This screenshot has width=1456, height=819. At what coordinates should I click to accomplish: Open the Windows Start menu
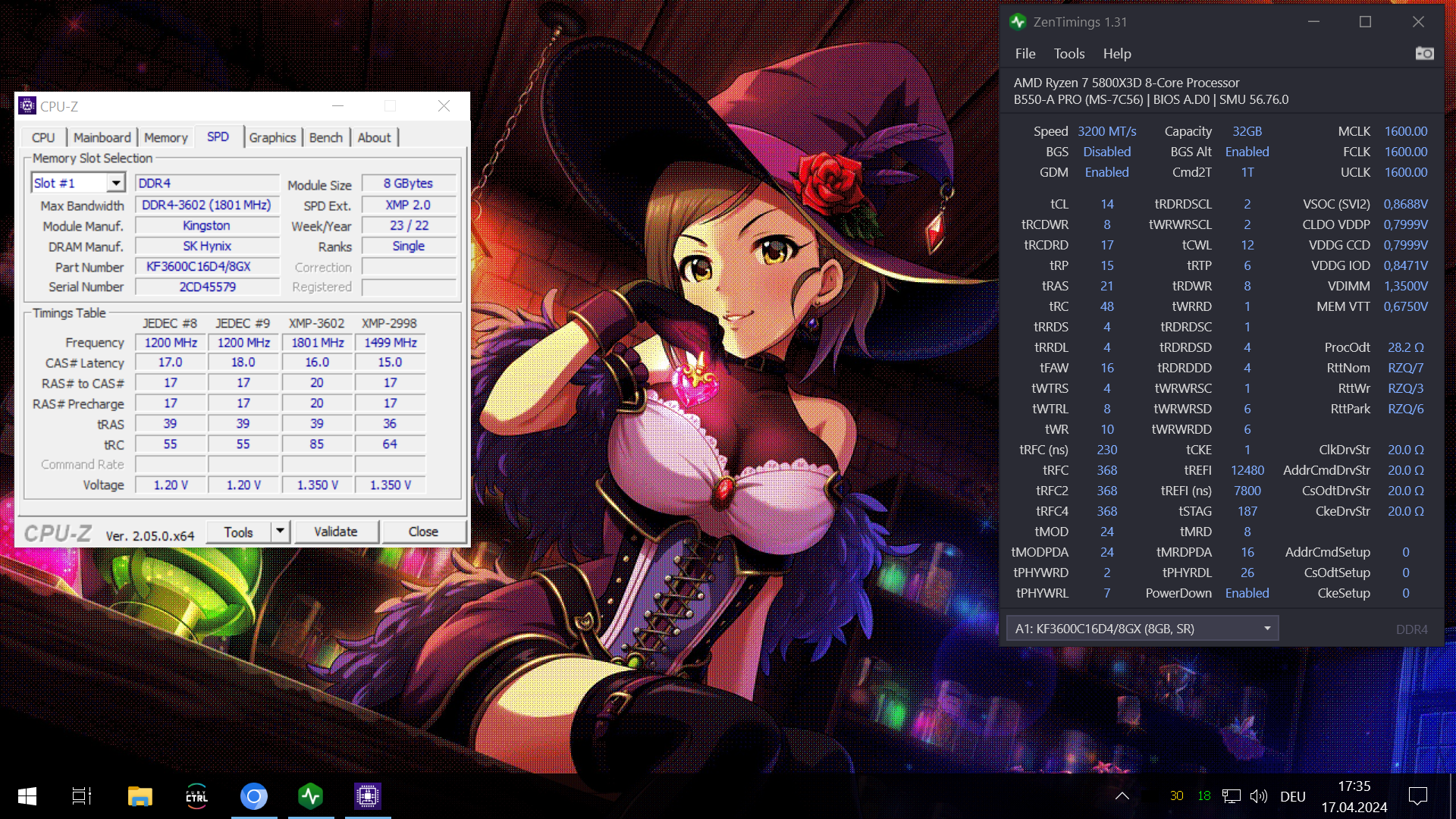[27, 795]
